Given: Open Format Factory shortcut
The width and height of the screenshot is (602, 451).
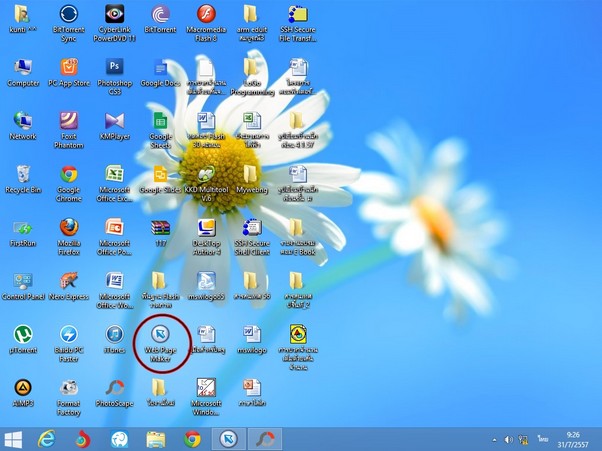Looking at the screenshot, I should click(x=69, y=397).
